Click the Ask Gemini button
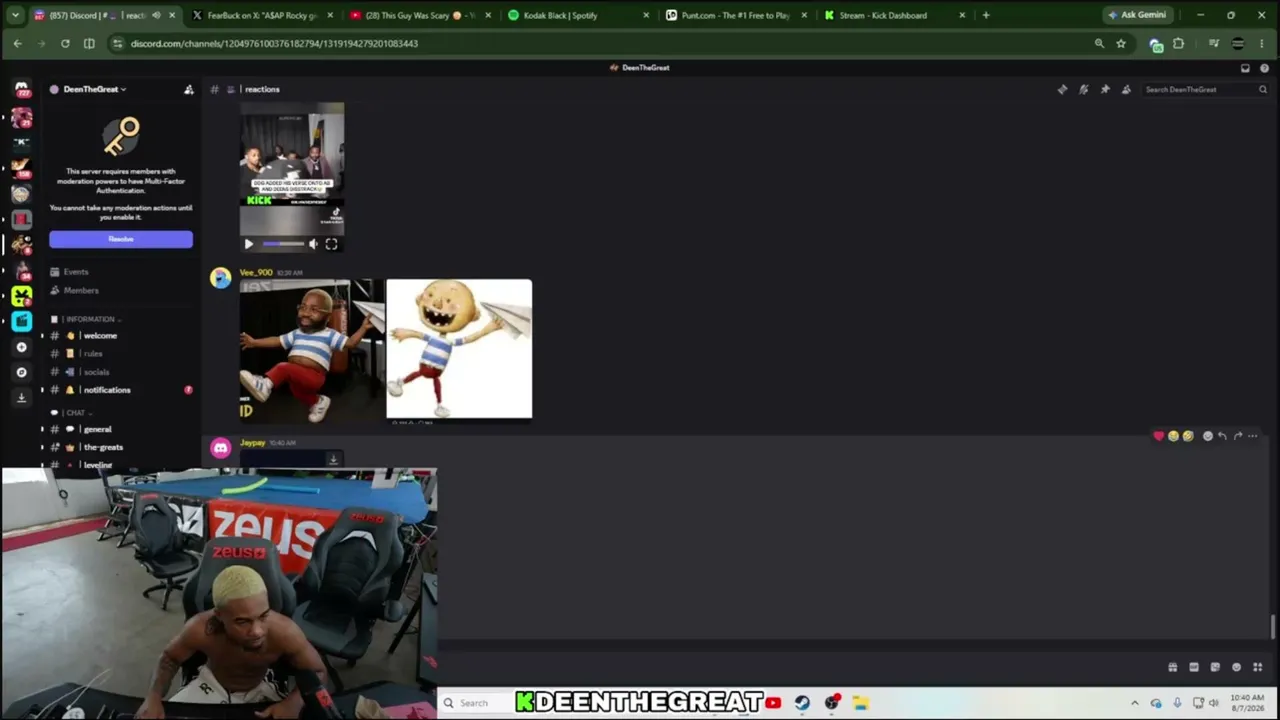 (1137, 15)
